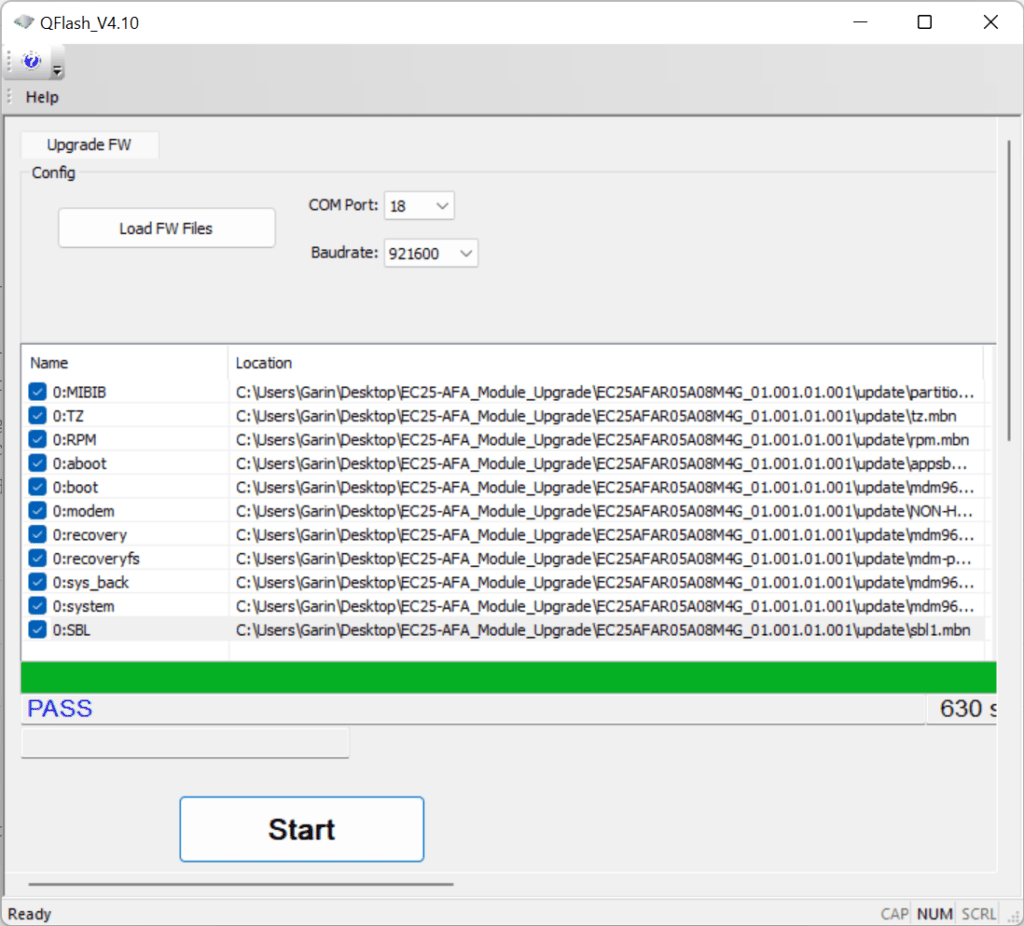
Task: Click Load FW Files
Action: (x=166, y=227)
